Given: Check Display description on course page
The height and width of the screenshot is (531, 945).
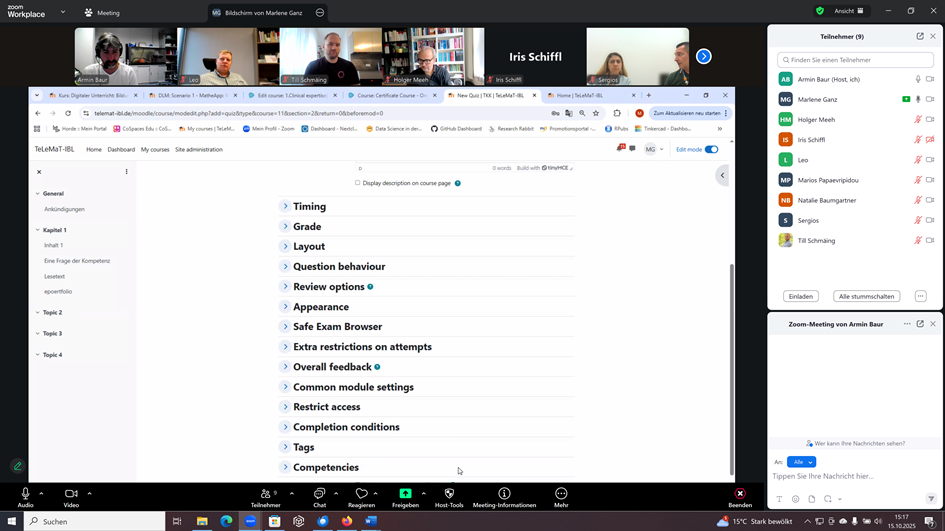Looking at the screenshot, I should pos(357,183).
